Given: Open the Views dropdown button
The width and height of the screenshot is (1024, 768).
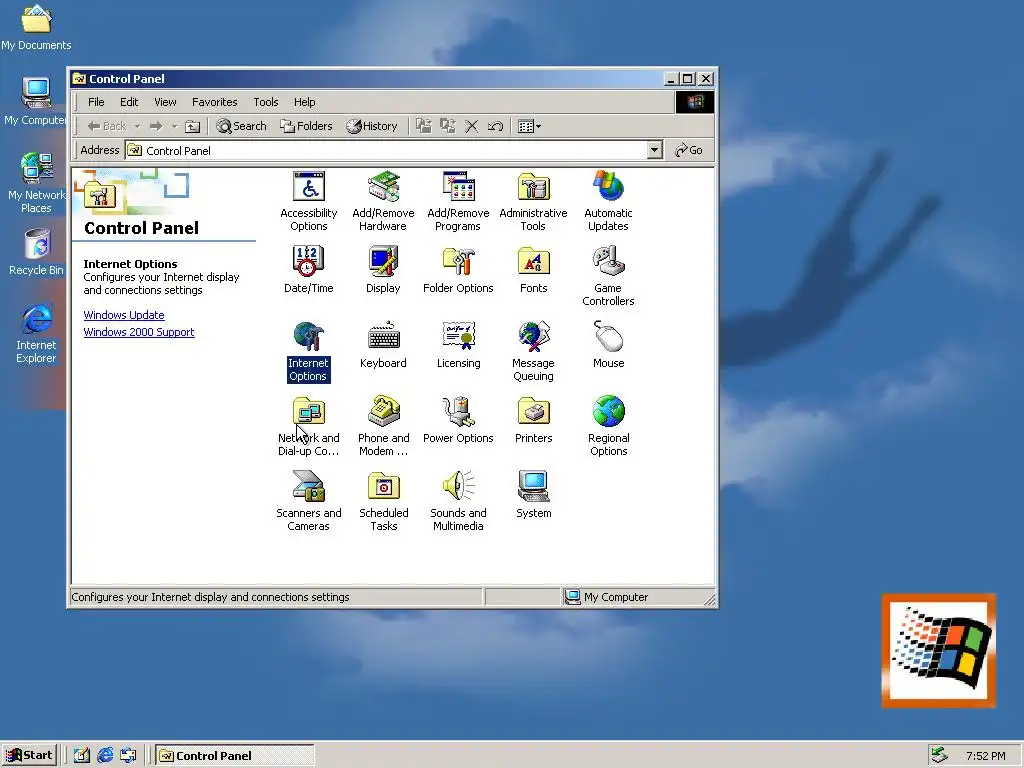Looking at the screenshot, I should click(528, 126).
